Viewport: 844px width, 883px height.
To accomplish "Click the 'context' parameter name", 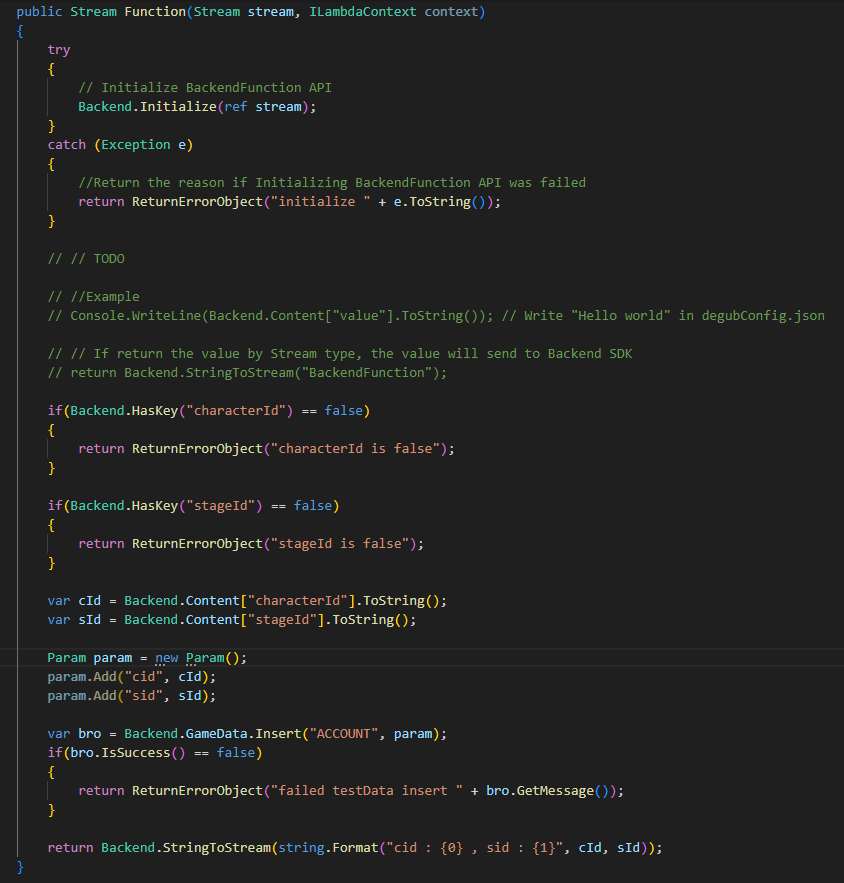I will click(x=451, y=12).
